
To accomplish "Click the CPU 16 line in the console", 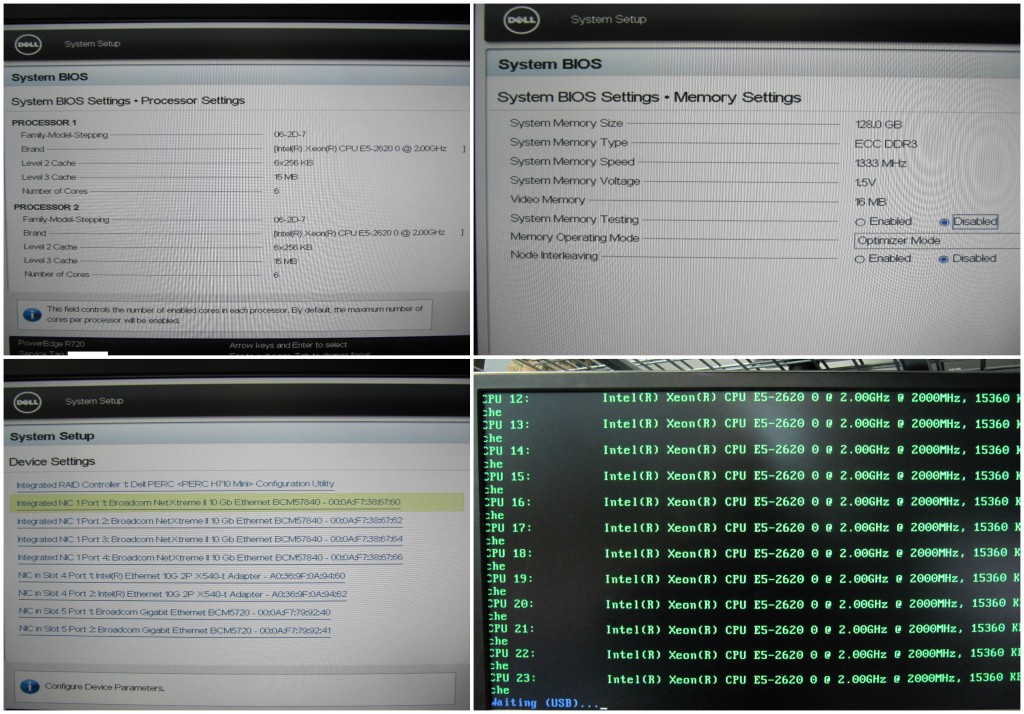I will coord(751,502).
